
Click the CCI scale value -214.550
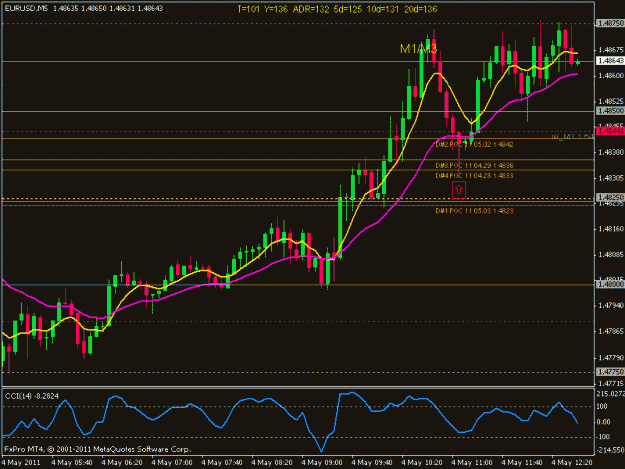coord(610,450)
